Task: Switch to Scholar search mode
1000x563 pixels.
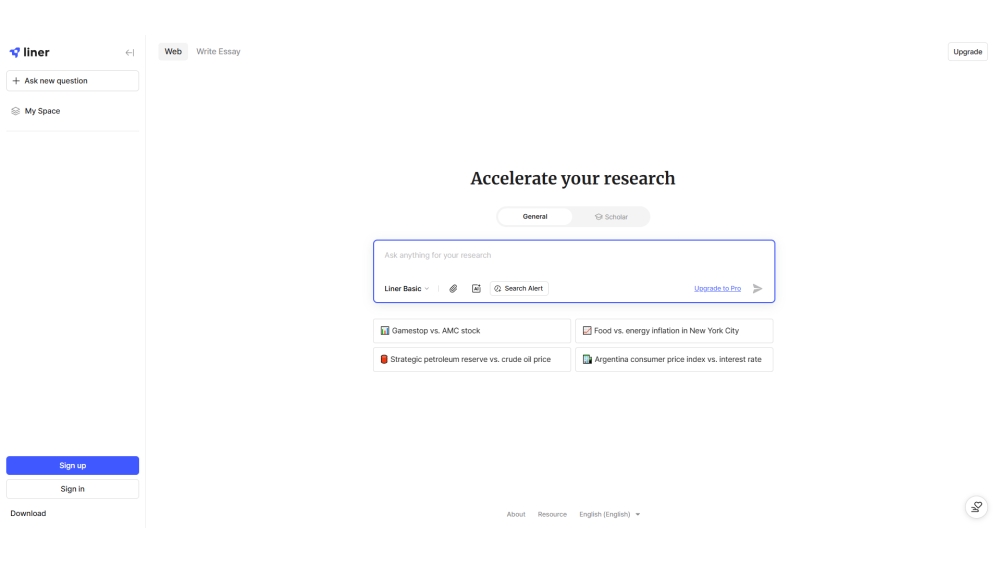Action: pyautogui.click(x=611, y=217)
